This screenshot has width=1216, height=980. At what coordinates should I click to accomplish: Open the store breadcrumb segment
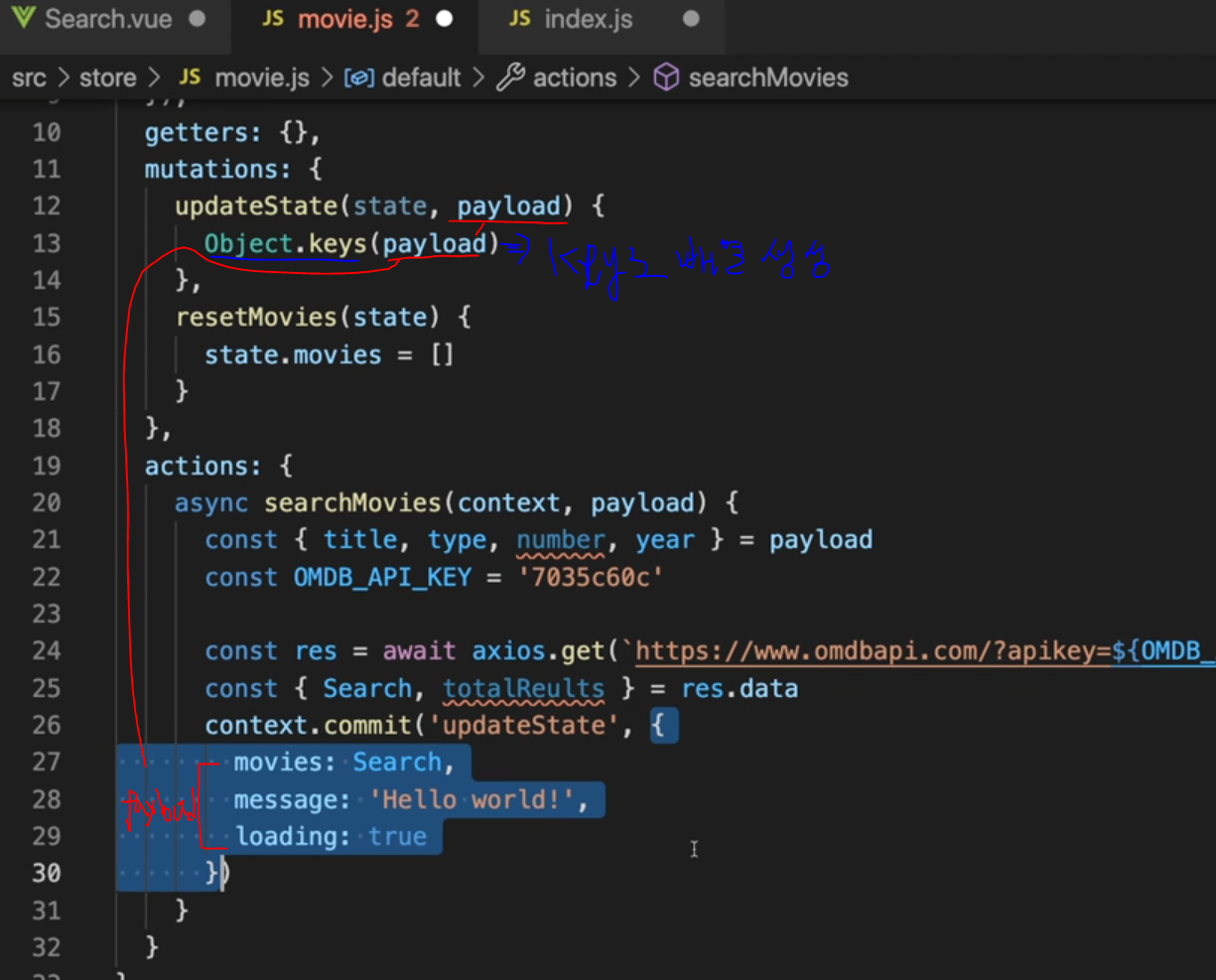tap(107, 77)
